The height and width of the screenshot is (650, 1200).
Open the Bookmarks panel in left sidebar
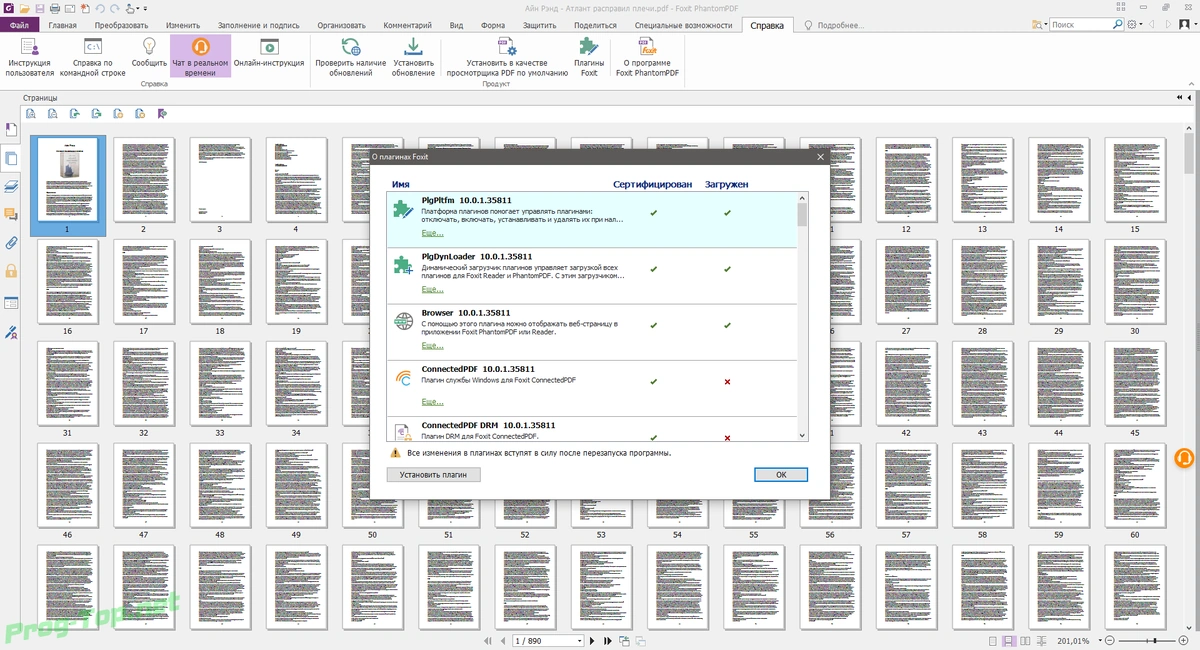click(x=11, y=130)
